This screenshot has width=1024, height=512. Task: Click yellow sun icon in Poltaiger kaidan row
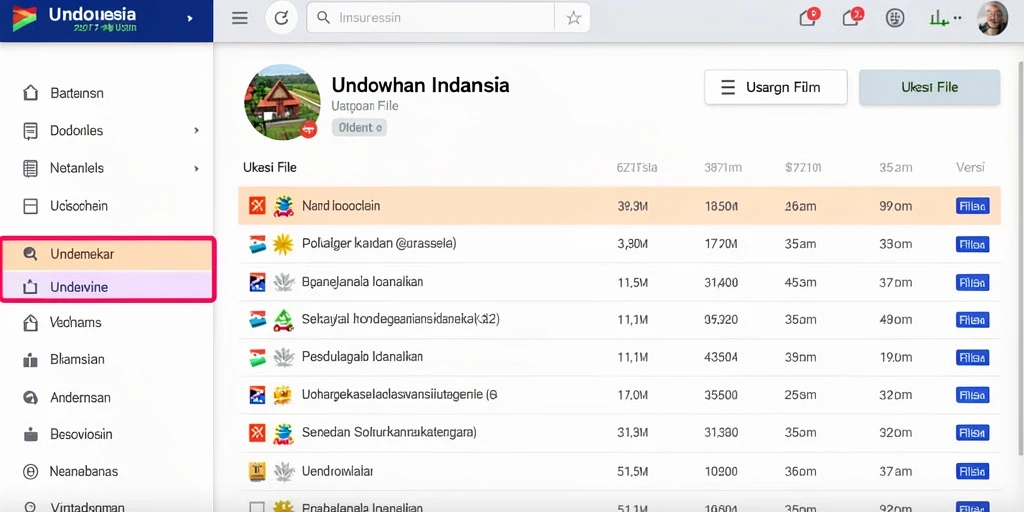[x=283, y=244]
